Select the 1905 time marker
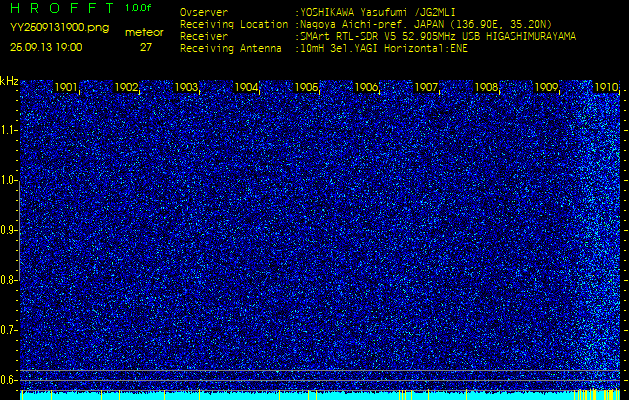Viewport: 629px width, 400px height. pos(307,88)
